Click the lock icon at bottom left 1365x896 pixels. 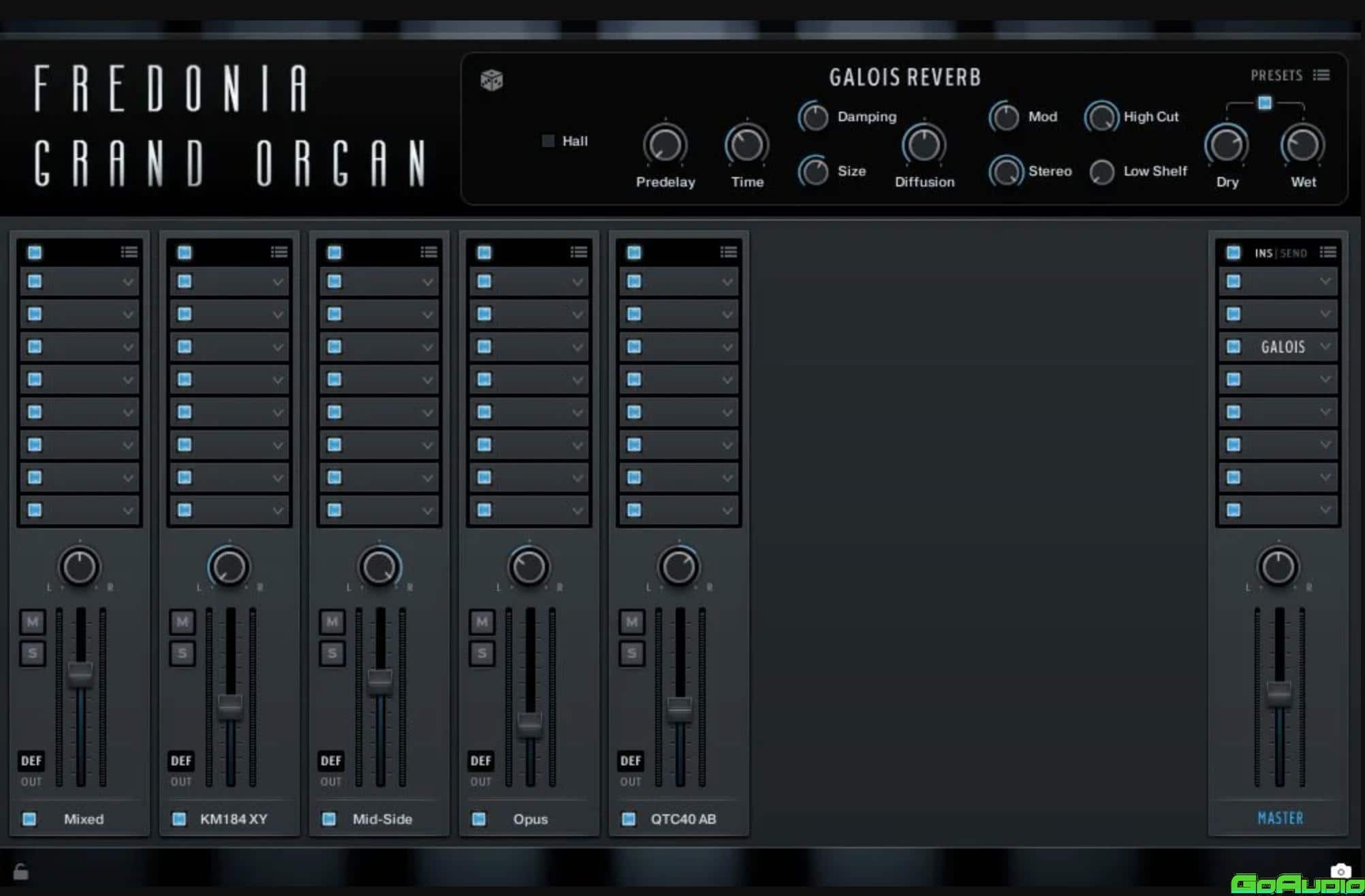pos(21,871)
